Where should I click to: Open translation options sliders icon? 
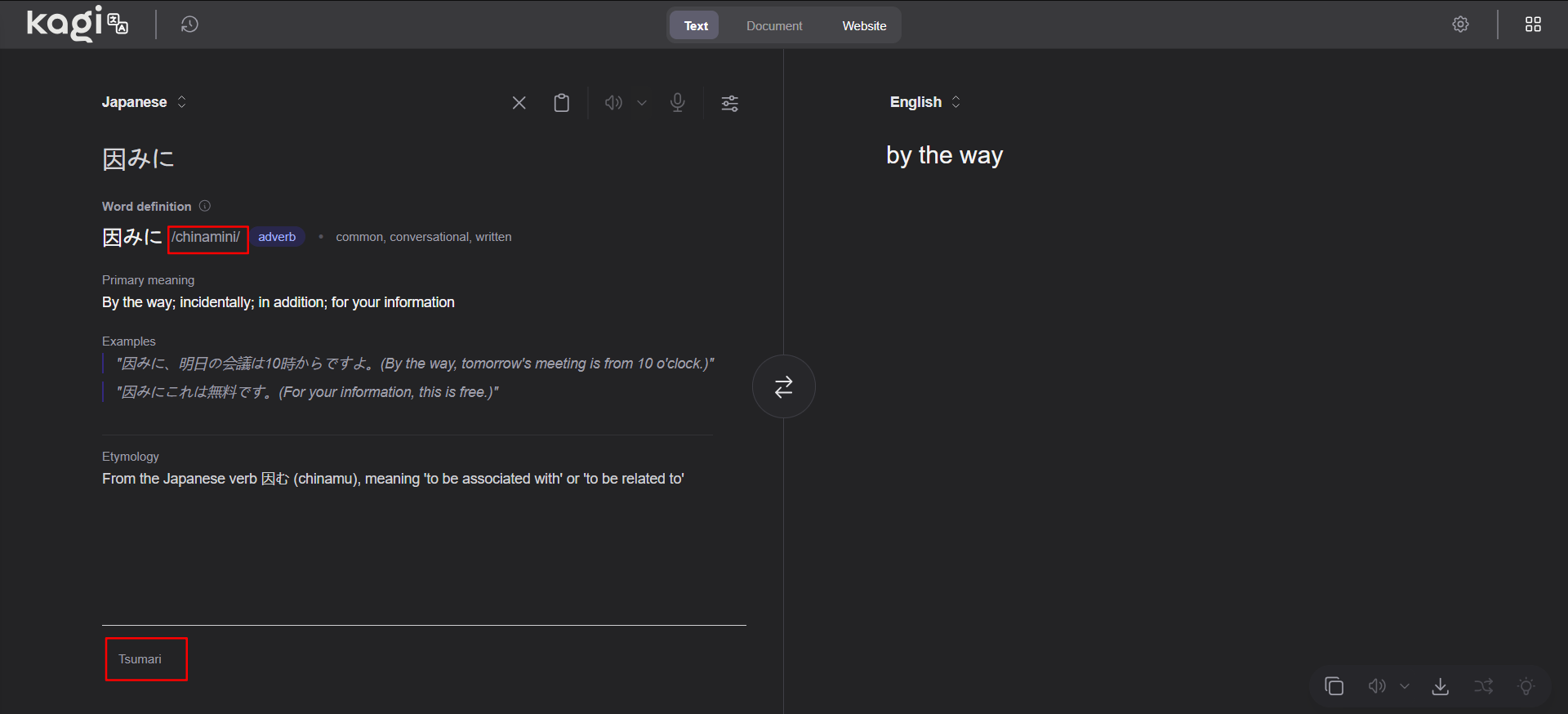729,103
